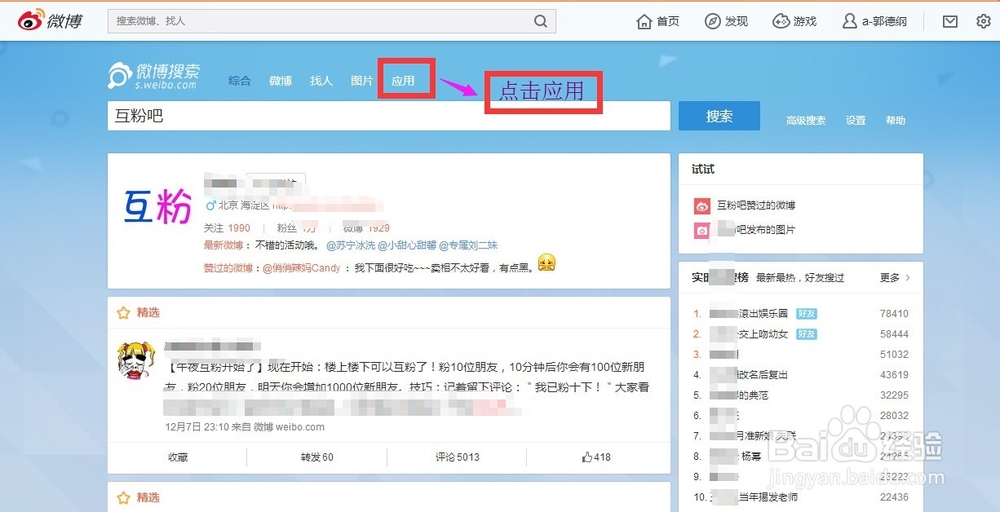Click 好友 tag beside 交上吻幼女
Screen dimensions: 1000x512
(807, 334)
